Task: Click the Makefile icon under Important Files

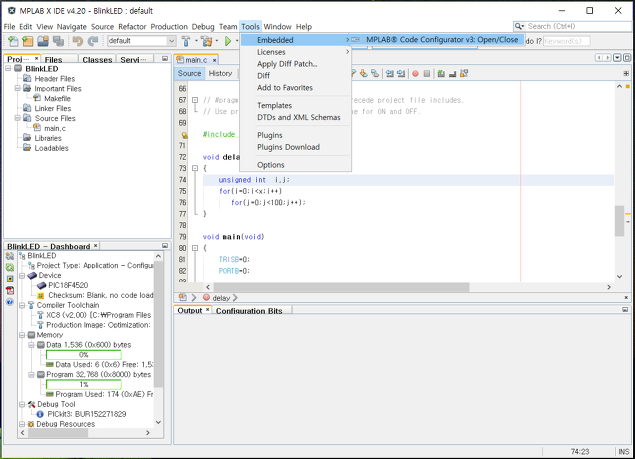Action: pos(37,98)
